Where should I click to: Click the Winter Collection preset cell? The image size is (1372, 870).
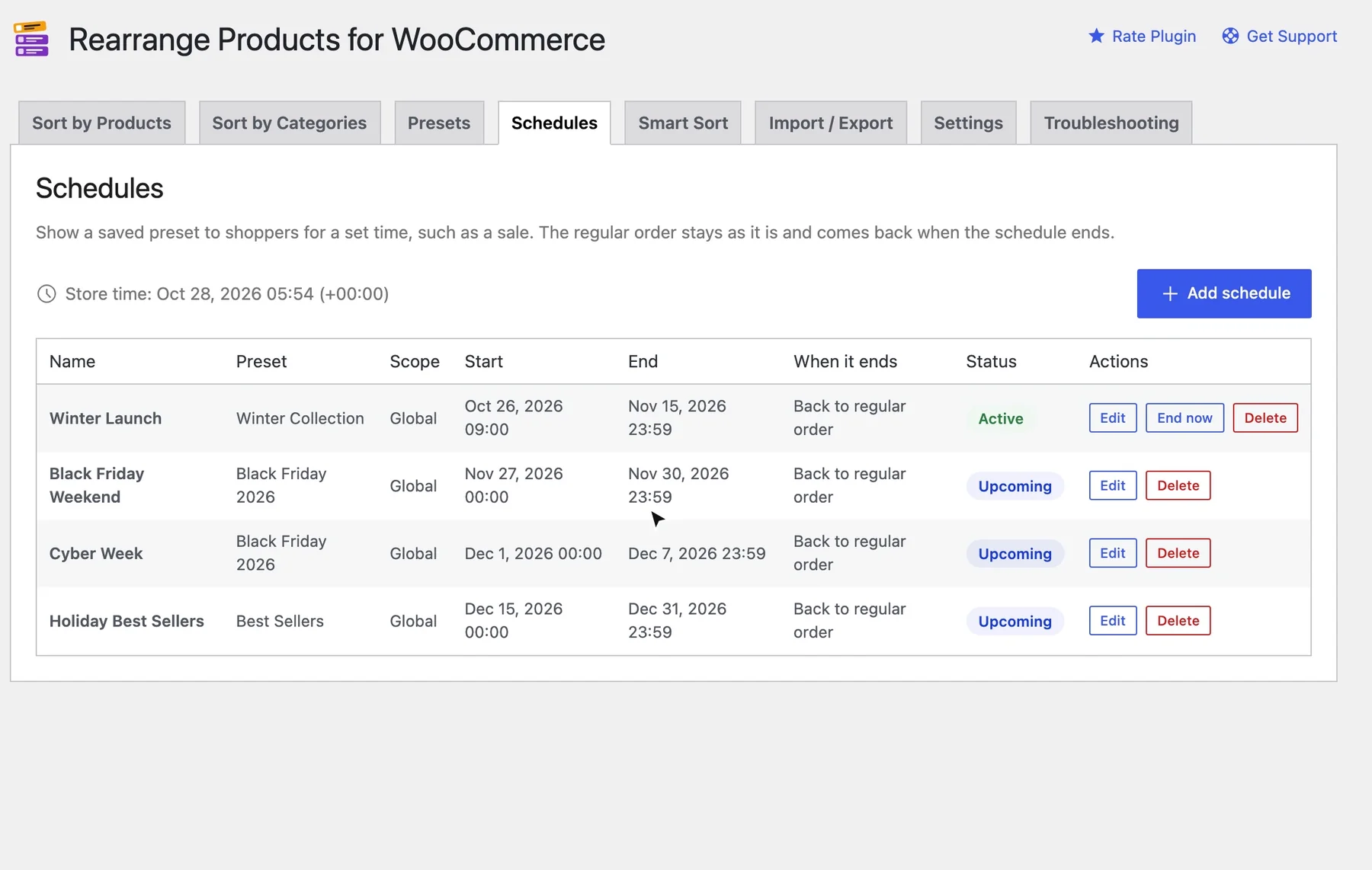(300, 418)
